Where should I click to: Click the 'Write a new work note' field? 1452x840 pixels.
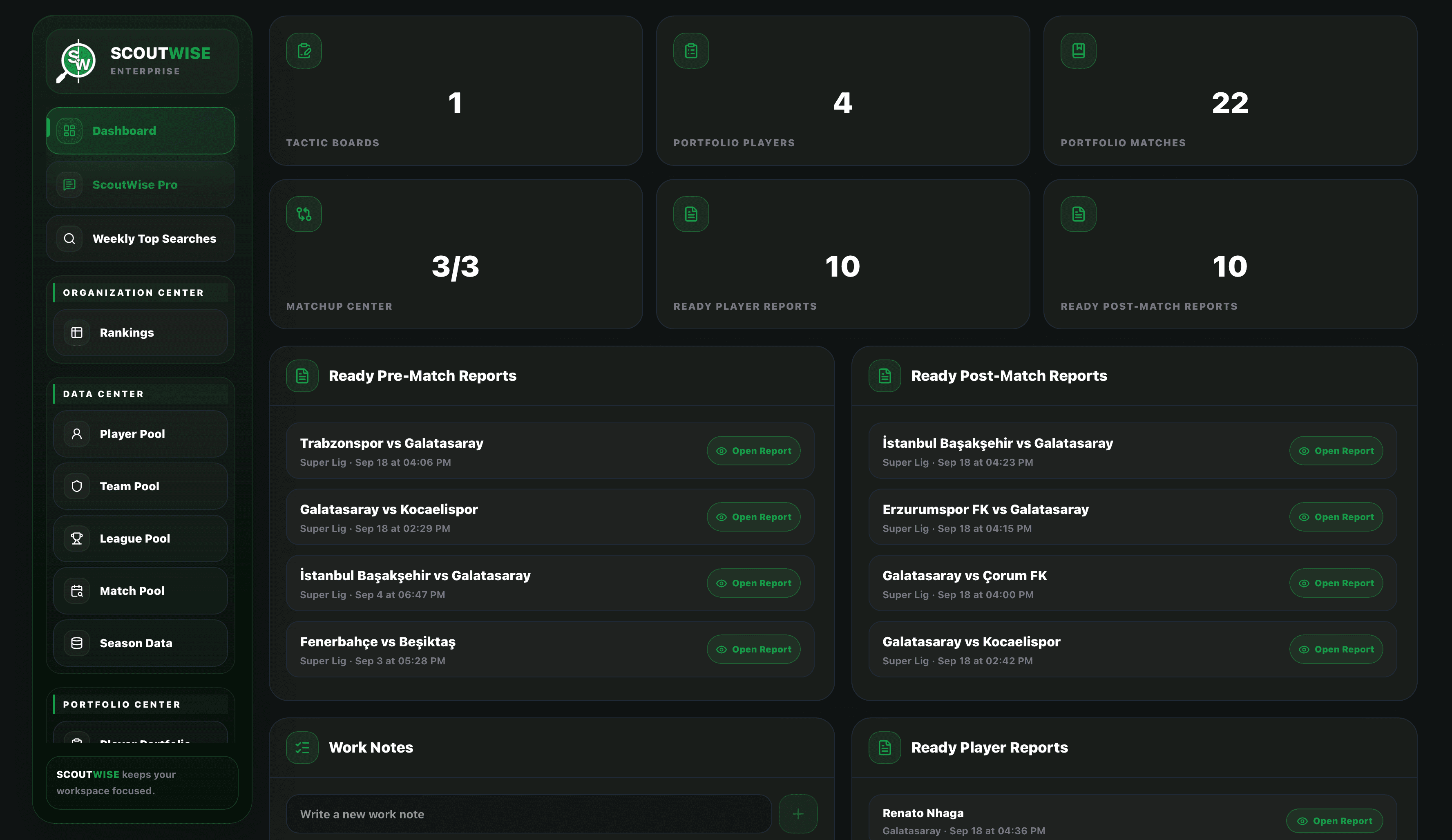coord(529,814)
